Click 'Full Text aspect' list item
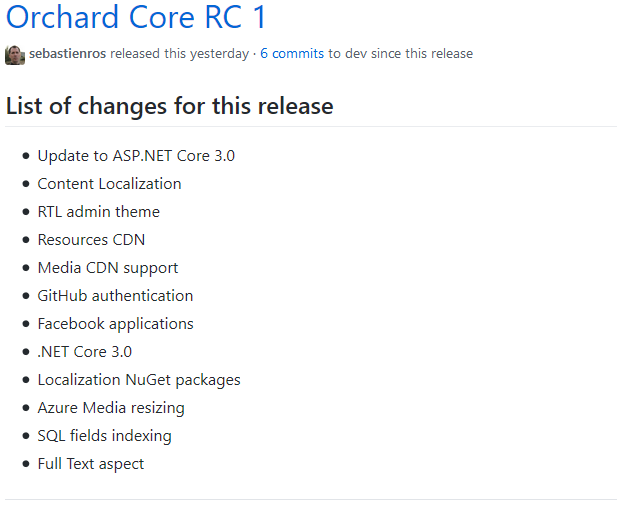The height and width of the screenshot is (508, 628). [x=91, y=464]
